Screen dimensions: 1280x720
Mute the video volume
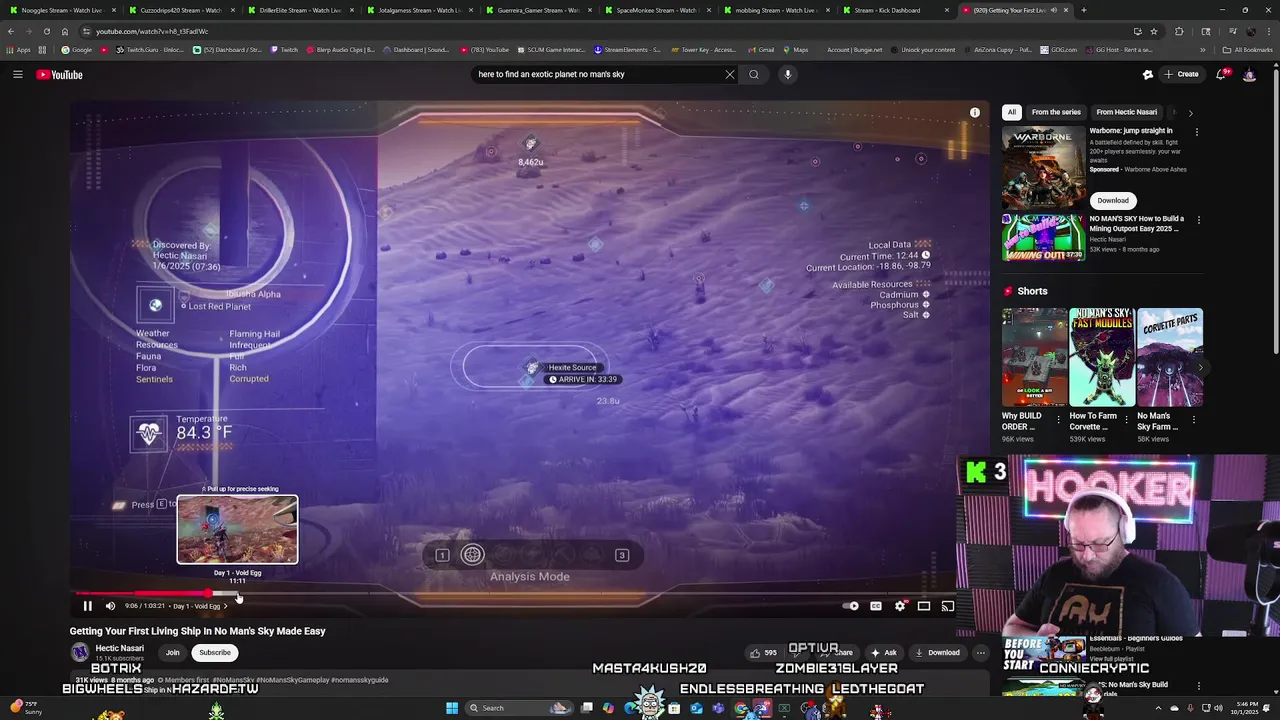pos(110,606)
